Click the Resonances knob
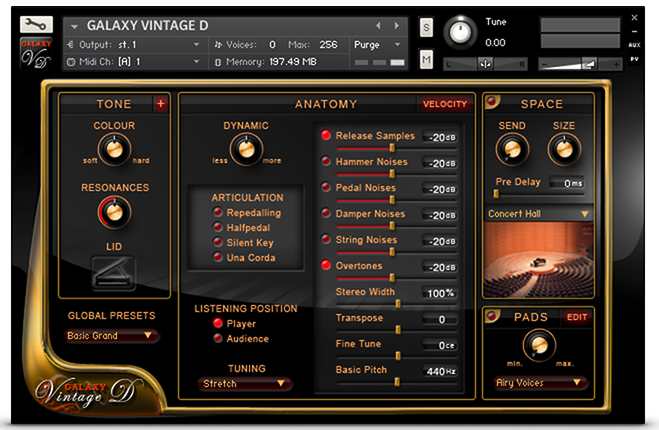The height and width of the screenshot is (430, 659). [114, 212]
